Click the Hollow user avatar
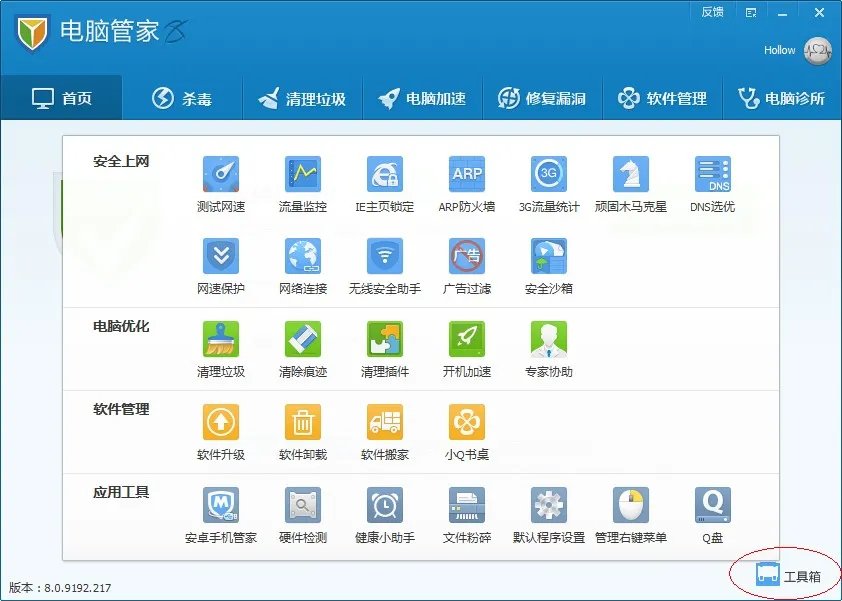The width and height of the screenshot is (842, 601). point(818,50)
